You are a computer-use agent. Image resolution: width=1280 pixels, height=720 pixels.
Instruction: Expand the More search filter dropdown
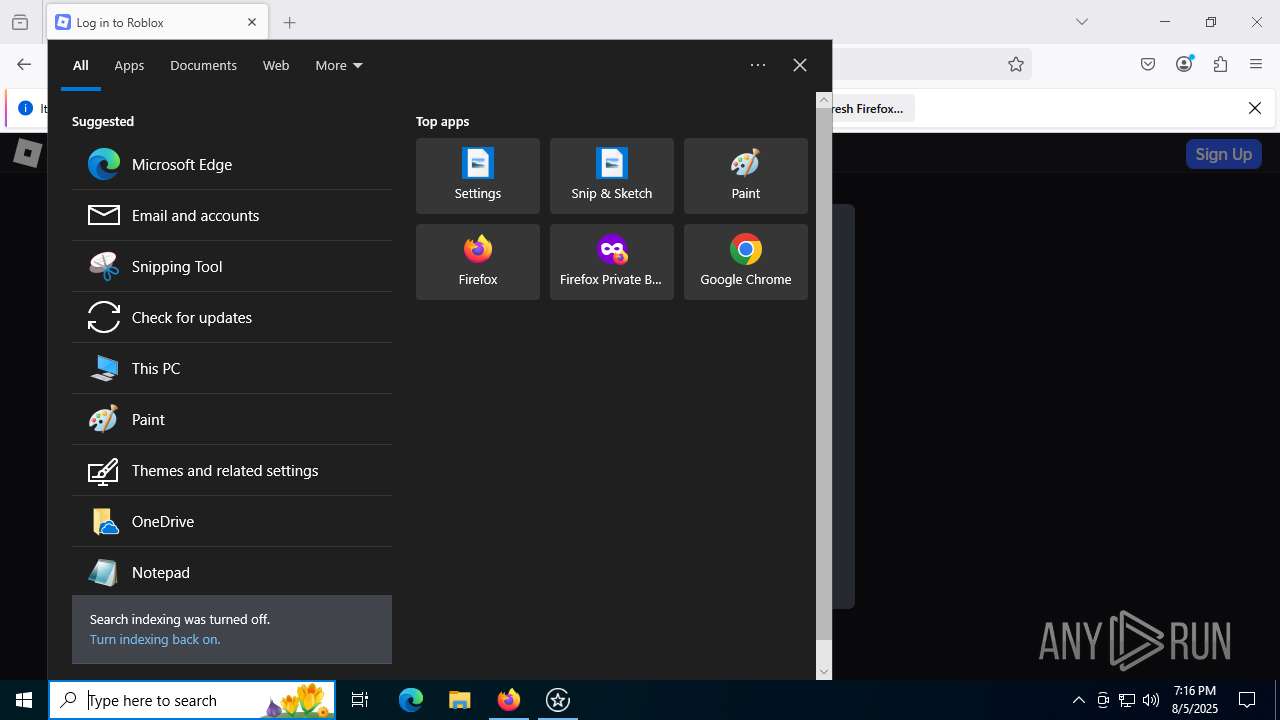click(339, 65)
